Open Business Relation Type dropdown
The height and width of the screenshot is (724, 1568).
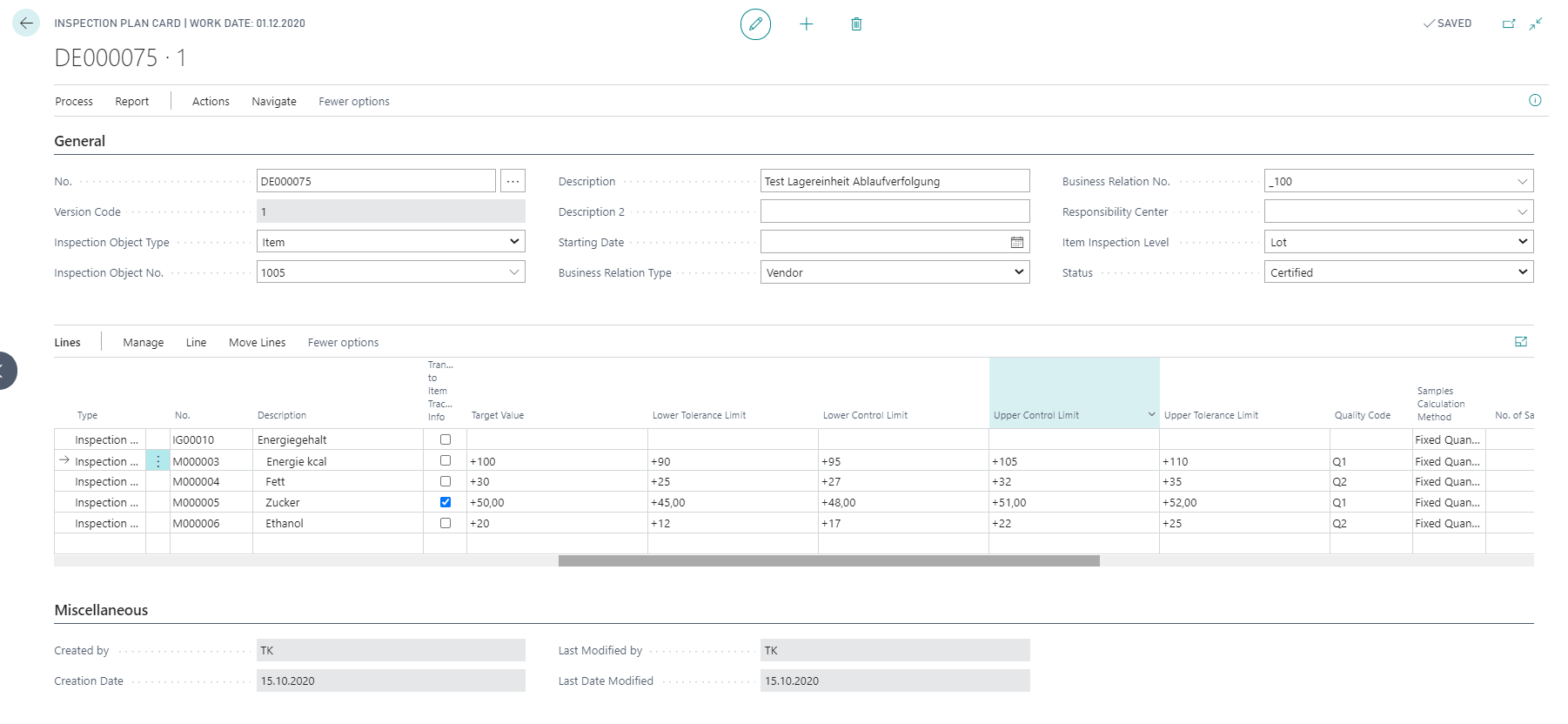point(895,272)
